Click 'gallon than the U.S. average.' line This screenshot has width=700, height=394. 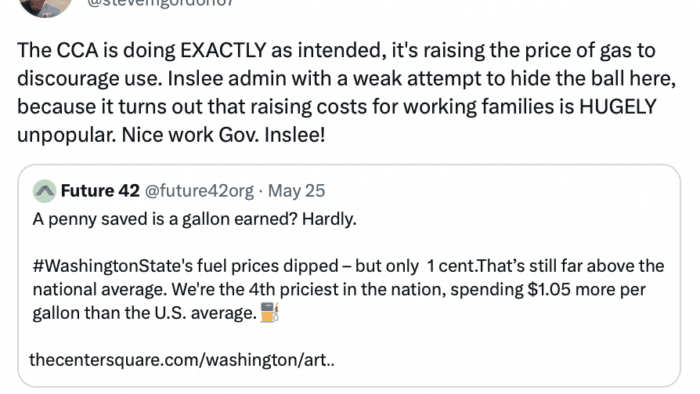pyautogui.click(x=145, y=313)
